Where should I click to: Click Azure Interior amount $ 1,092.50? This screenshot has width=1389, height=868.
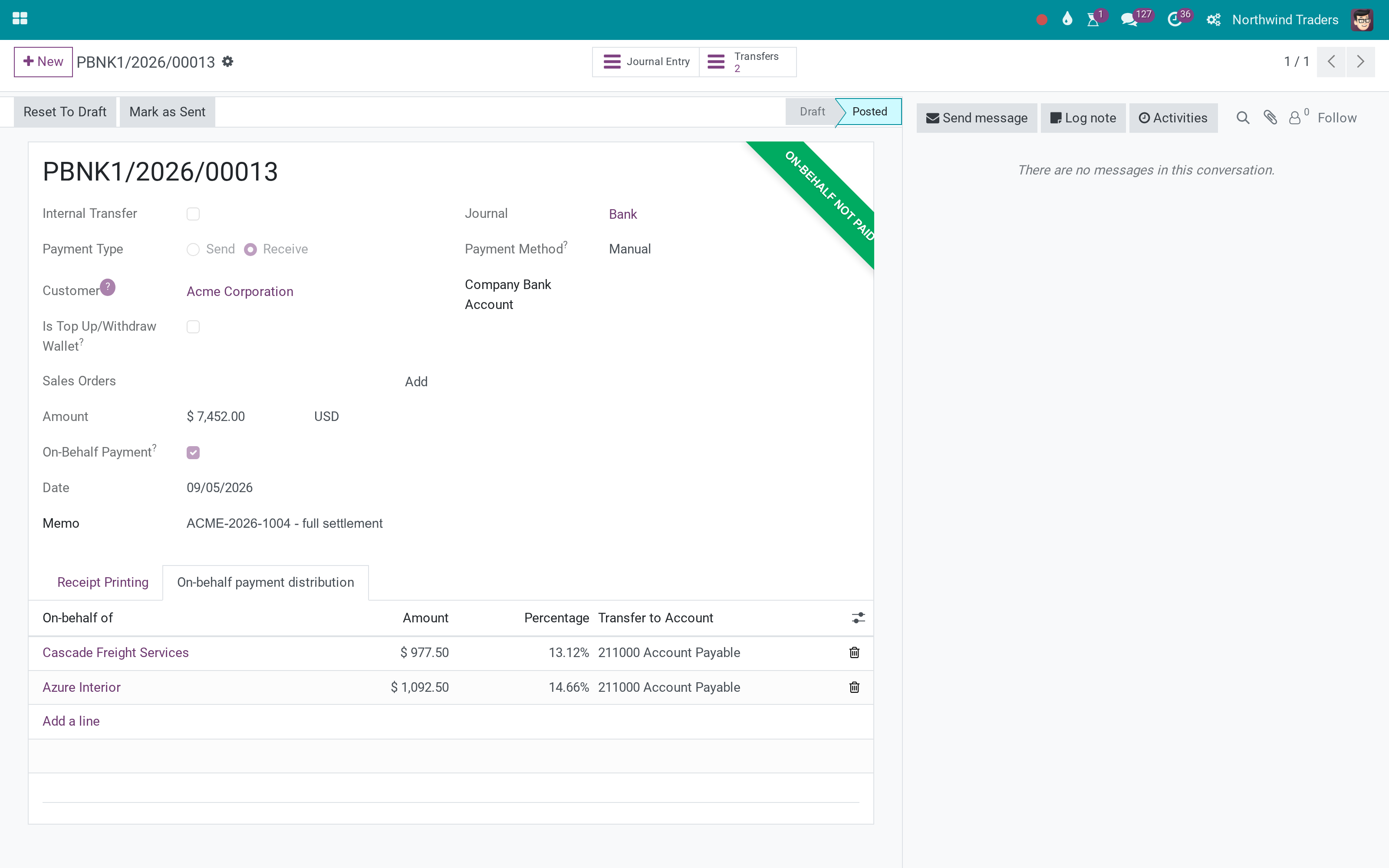click(x=420, y=687)
